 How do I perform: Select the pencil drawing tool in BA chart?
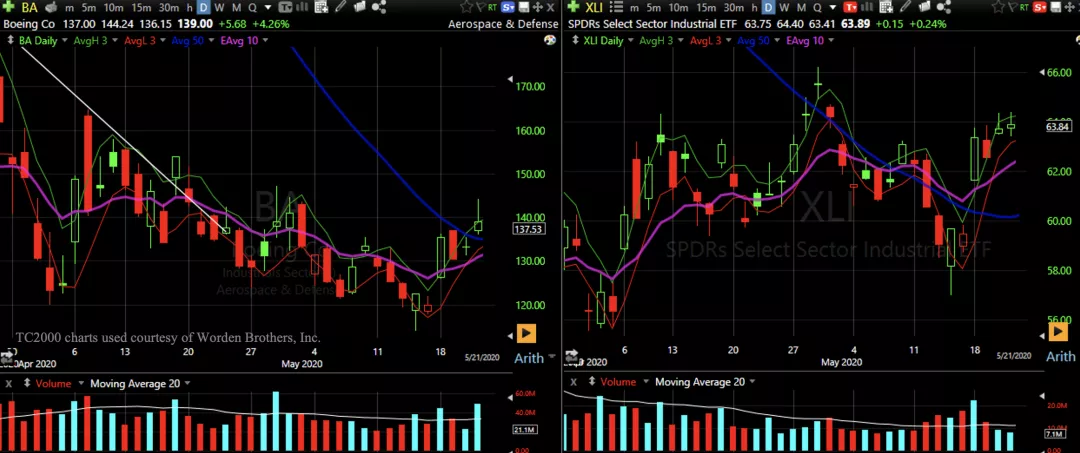point(340,6)
